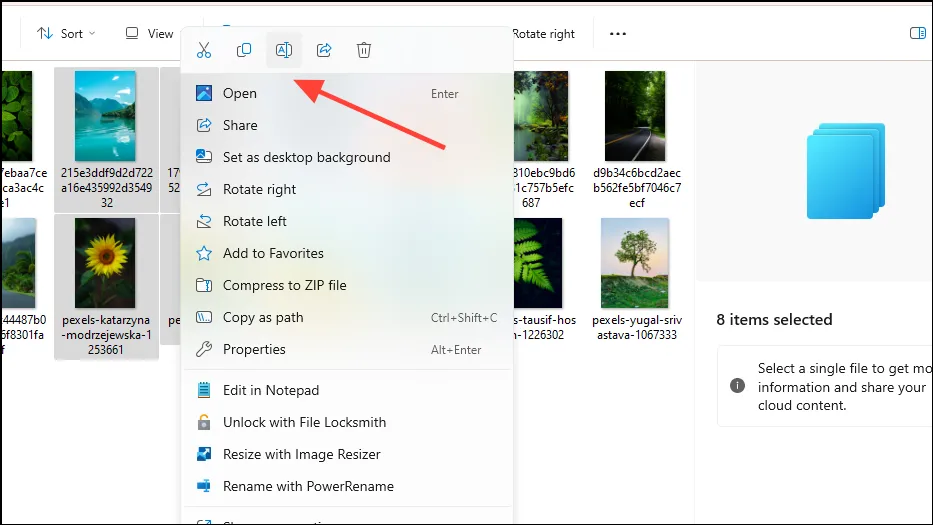
Task: Toggle the details pane icon
Action: (917, 33)
